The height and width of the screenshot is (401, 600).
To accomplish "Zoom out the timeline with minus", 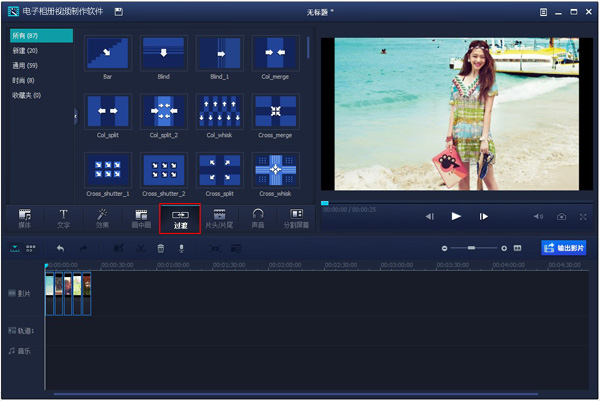I will (x=444, y=248).
